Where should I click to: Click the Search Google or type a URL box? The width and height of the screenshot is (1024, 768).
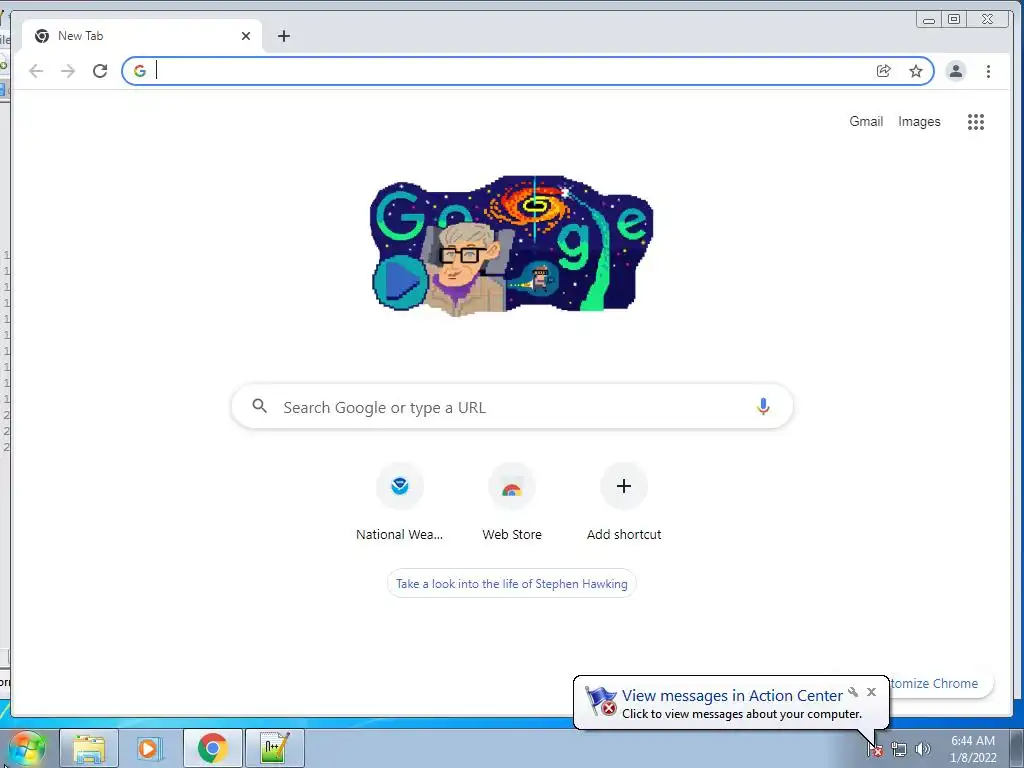512,406
